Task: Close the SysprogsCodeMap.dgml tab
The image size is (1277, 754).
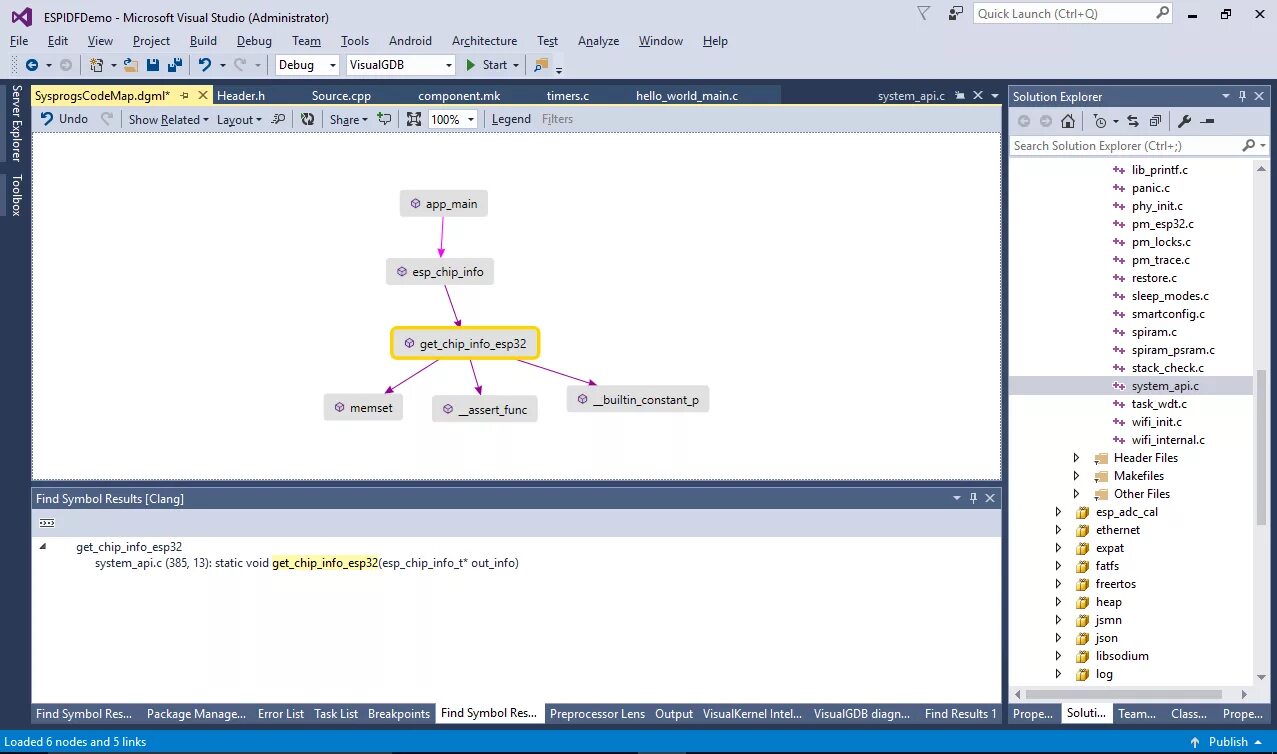Action: coord(202,96)
